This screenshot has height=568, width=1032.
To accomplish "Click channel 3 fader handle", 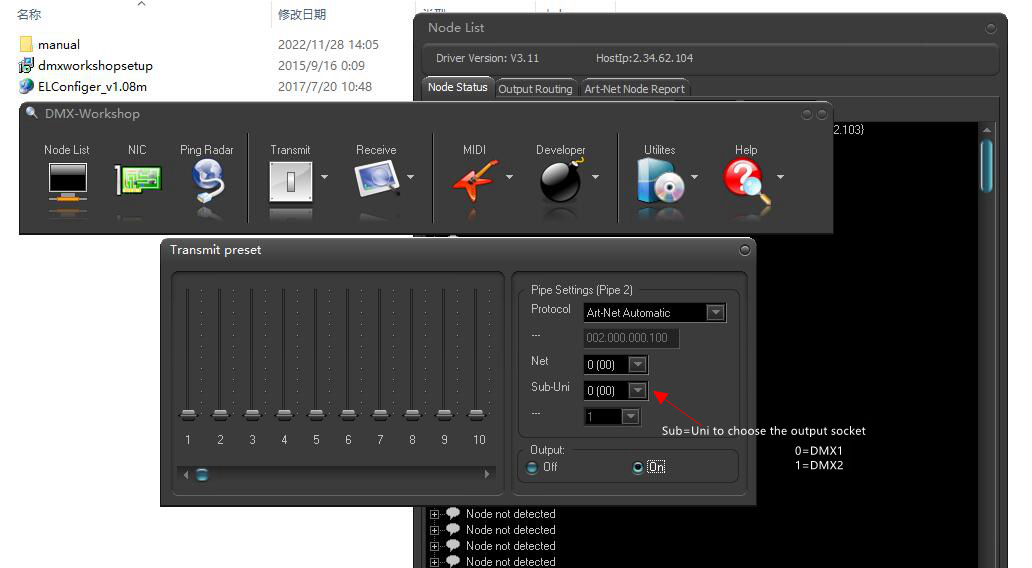I will click(x=252, y=415).
